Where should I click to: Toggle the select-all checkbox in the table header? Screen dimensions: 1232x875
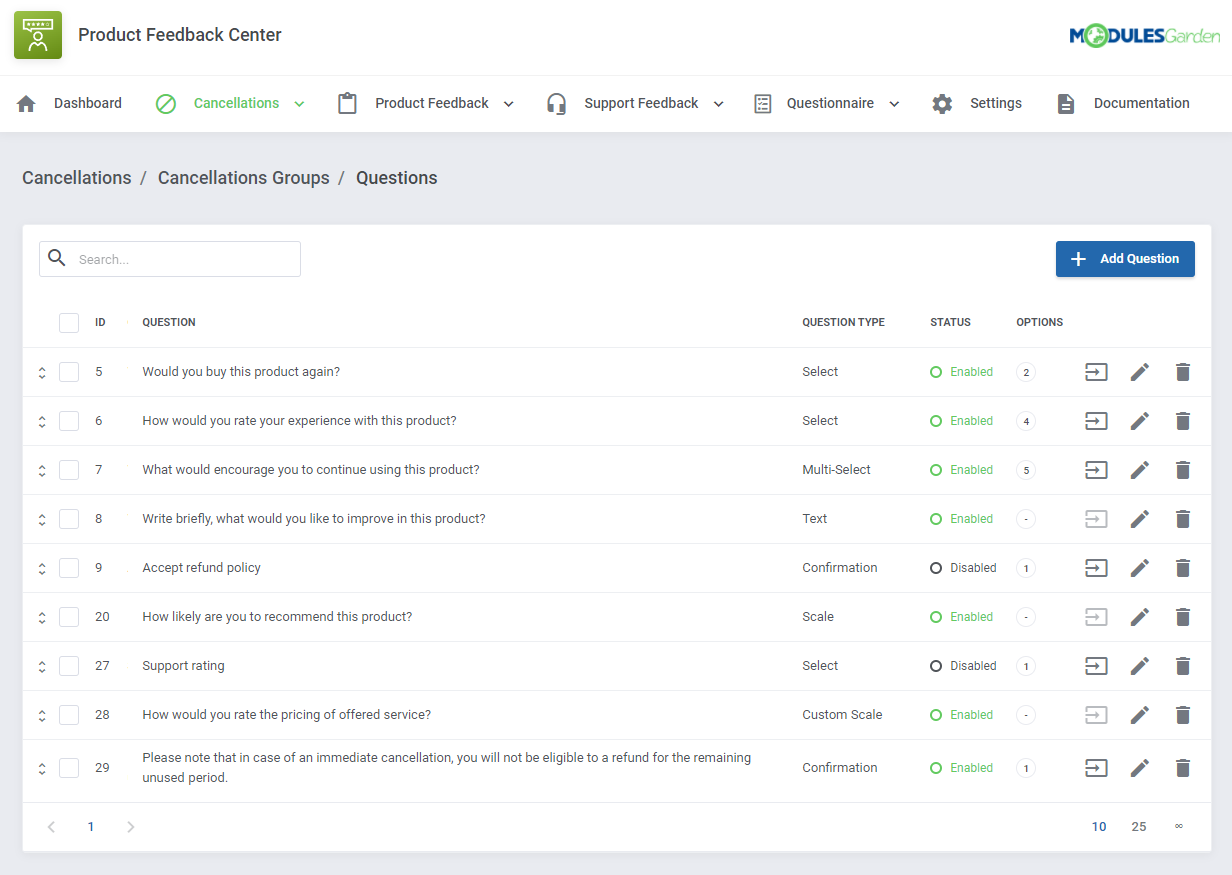(x=69, y=322)
